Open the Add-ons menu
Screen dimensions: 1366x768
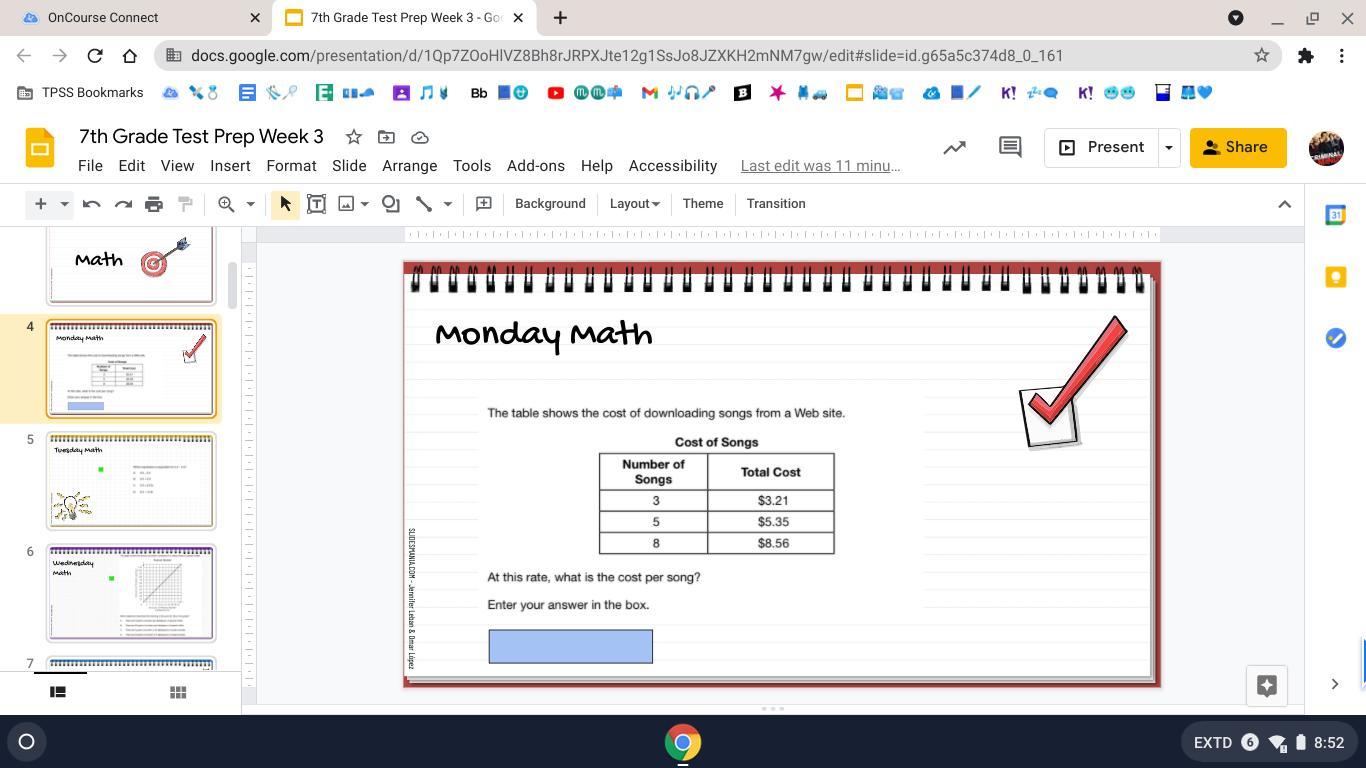point(536,166)
